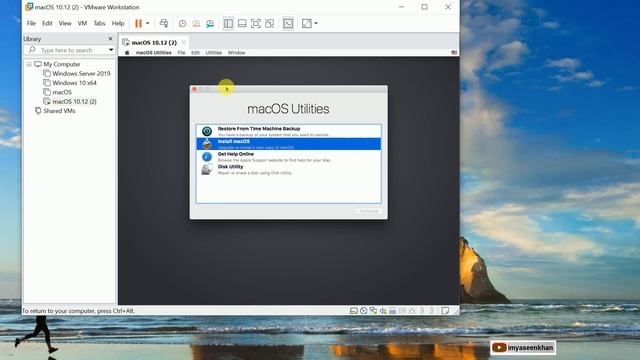Viewport: 640px width, 360px height.
Task: Select My Computer in the library
Action: (x=62, y=64)
